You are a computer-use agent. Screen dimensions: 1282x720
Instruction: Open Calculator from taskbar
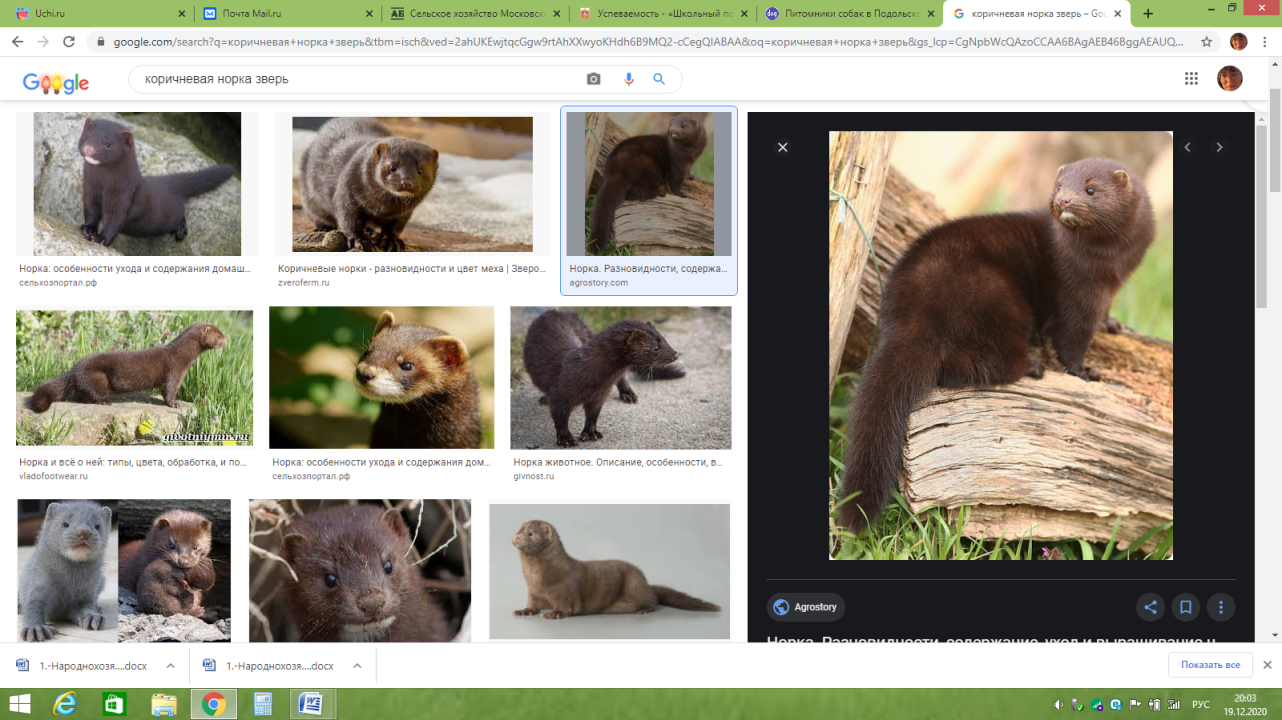coord(262,704)
